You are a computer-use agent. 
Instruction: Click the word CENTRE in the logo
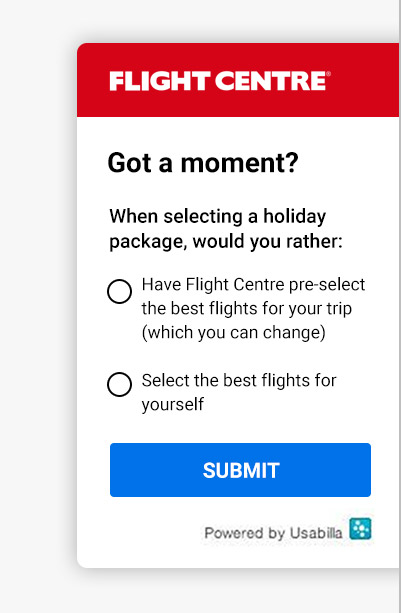click(x=270, y=81)
